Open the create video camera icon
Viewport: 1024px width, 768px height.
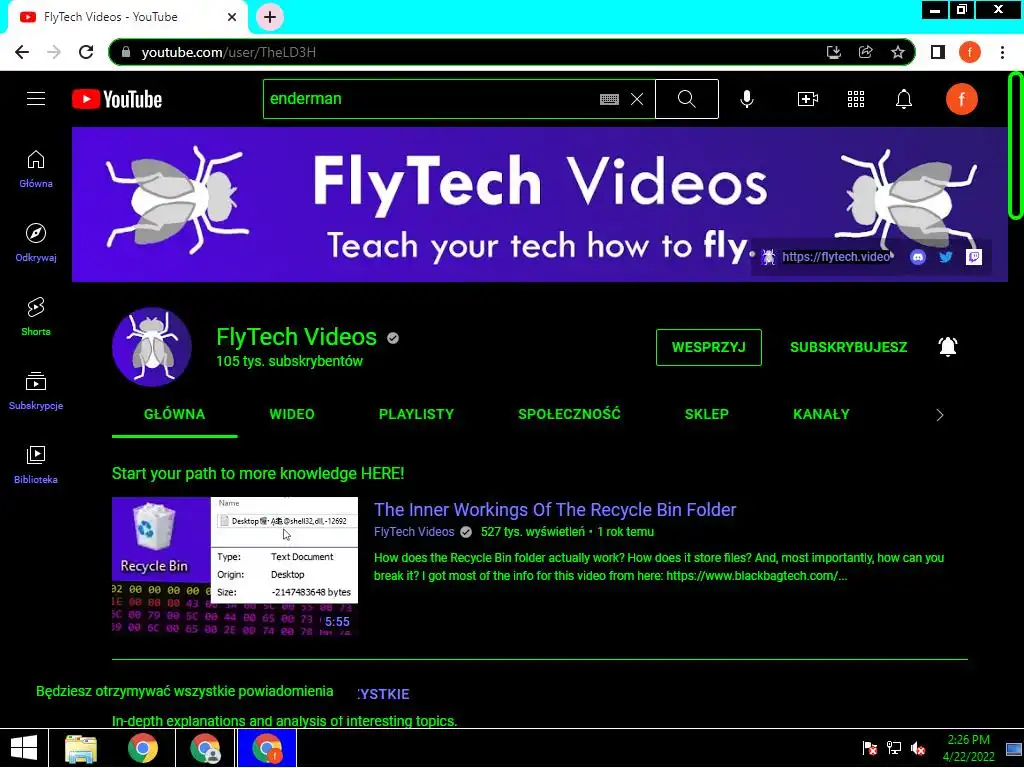808,99
